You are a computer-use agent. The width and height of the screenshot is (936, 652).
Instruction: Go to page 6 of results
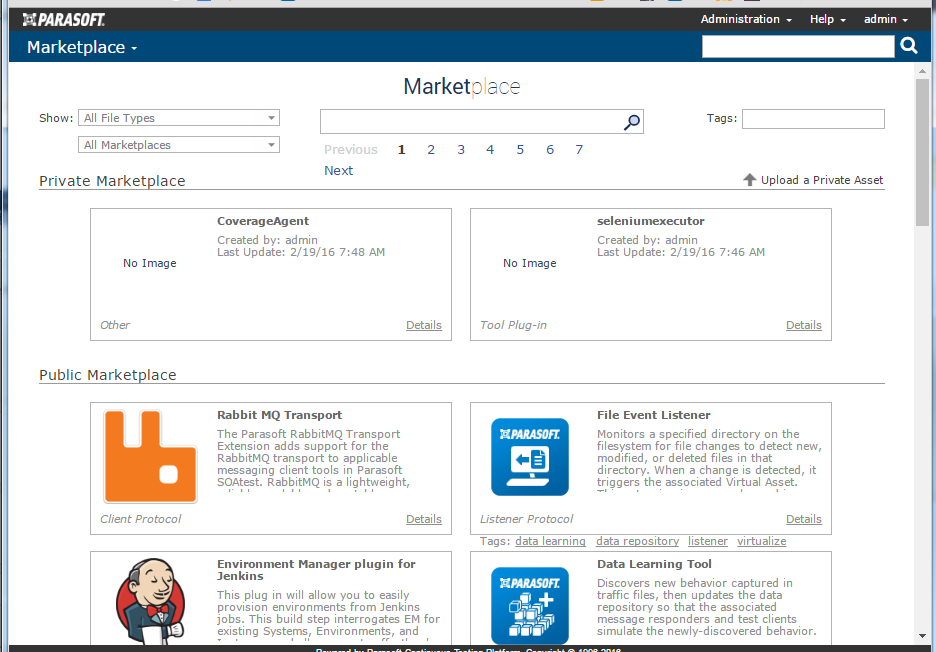550,149
